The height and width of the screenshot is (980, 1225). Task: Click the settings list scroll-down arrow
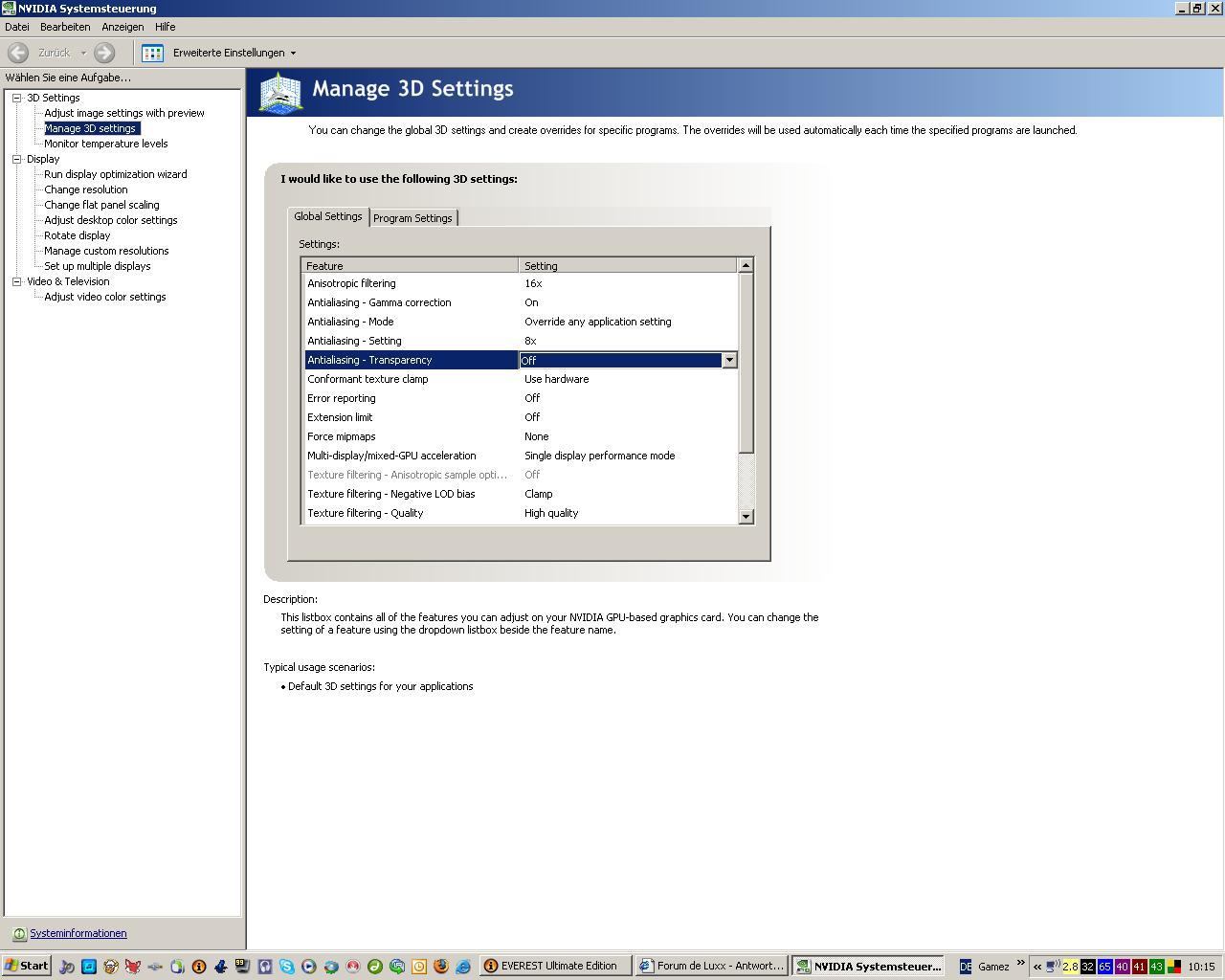pos(746,517)
